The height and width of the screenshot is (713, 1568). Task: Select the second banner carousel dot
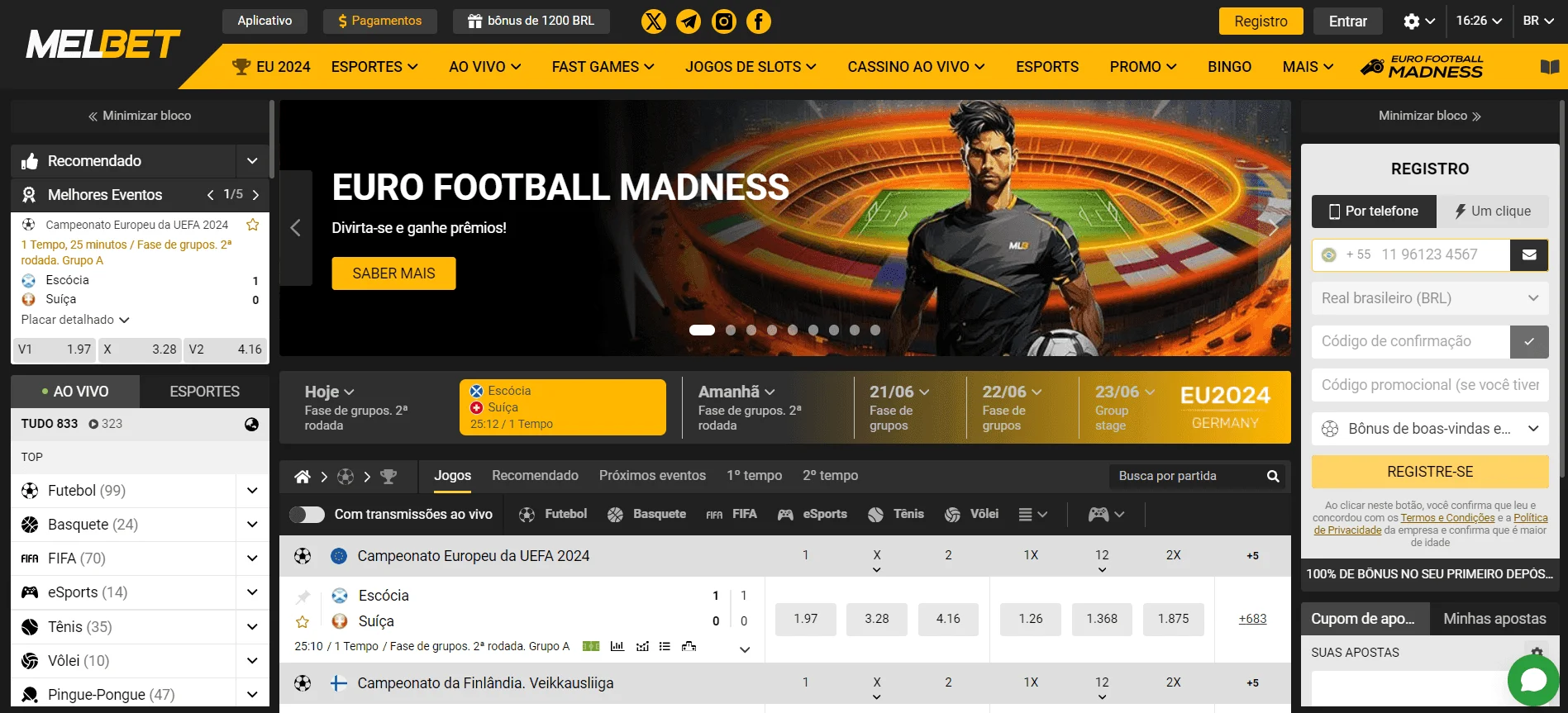click(x=731, y=330)
